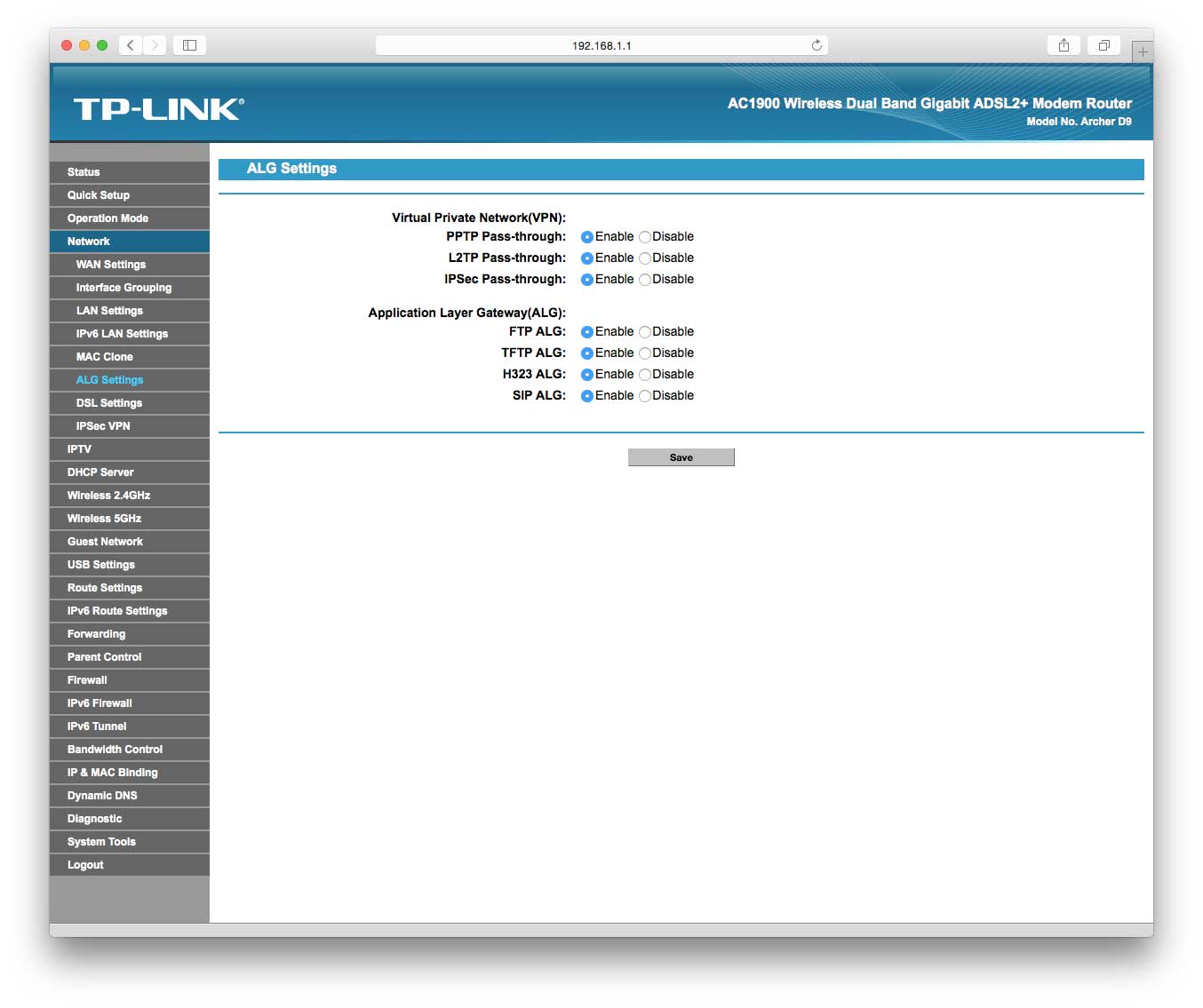Click the Virtual Private Network(VPN) label
Viewport: 1203px width, 1008px height.
(479, 218)
